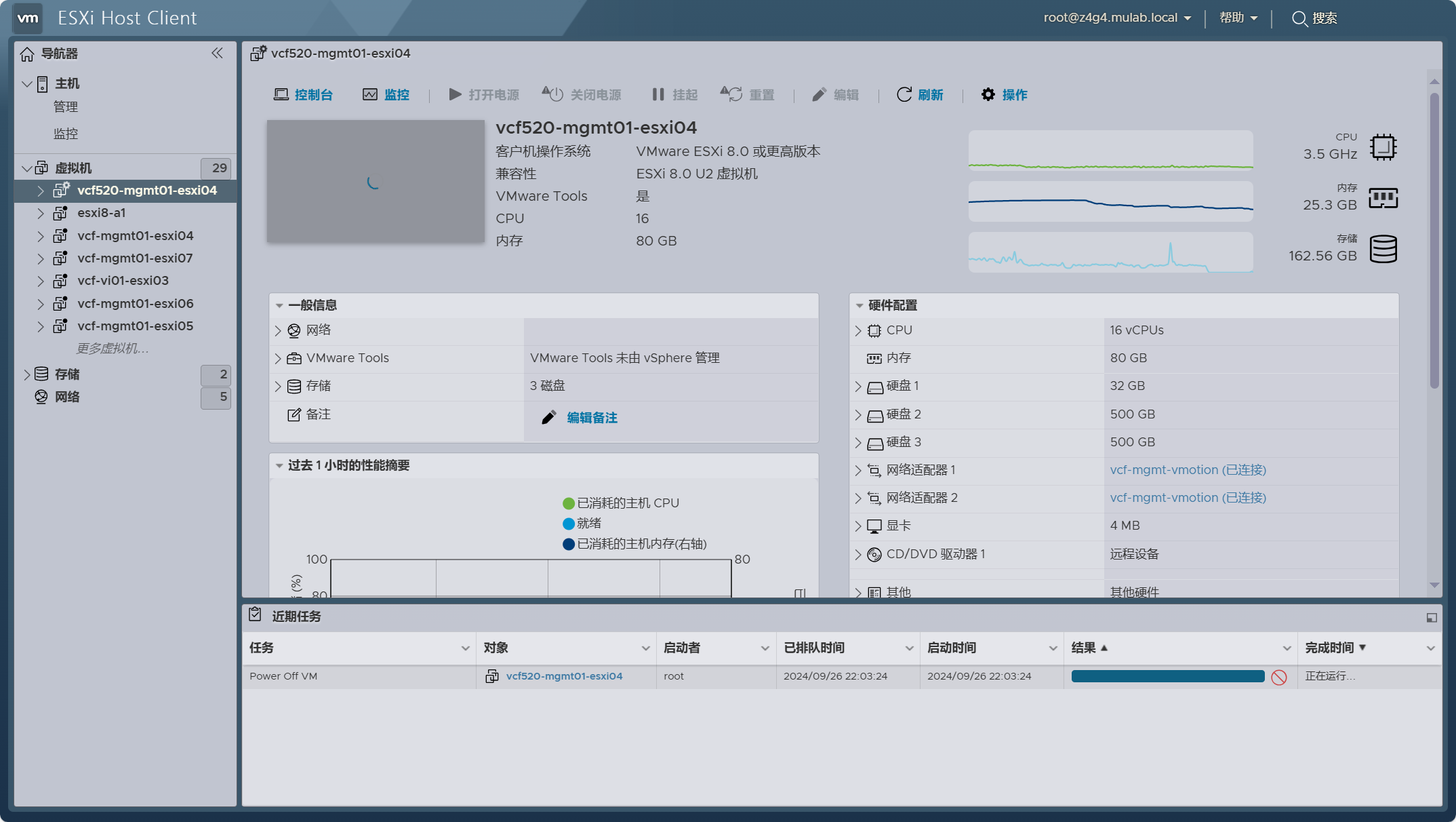The width and height of the screenshot is (1456, 822).
Task: Collapse the 虚拟机 tree node
Action: coord(27,168)
